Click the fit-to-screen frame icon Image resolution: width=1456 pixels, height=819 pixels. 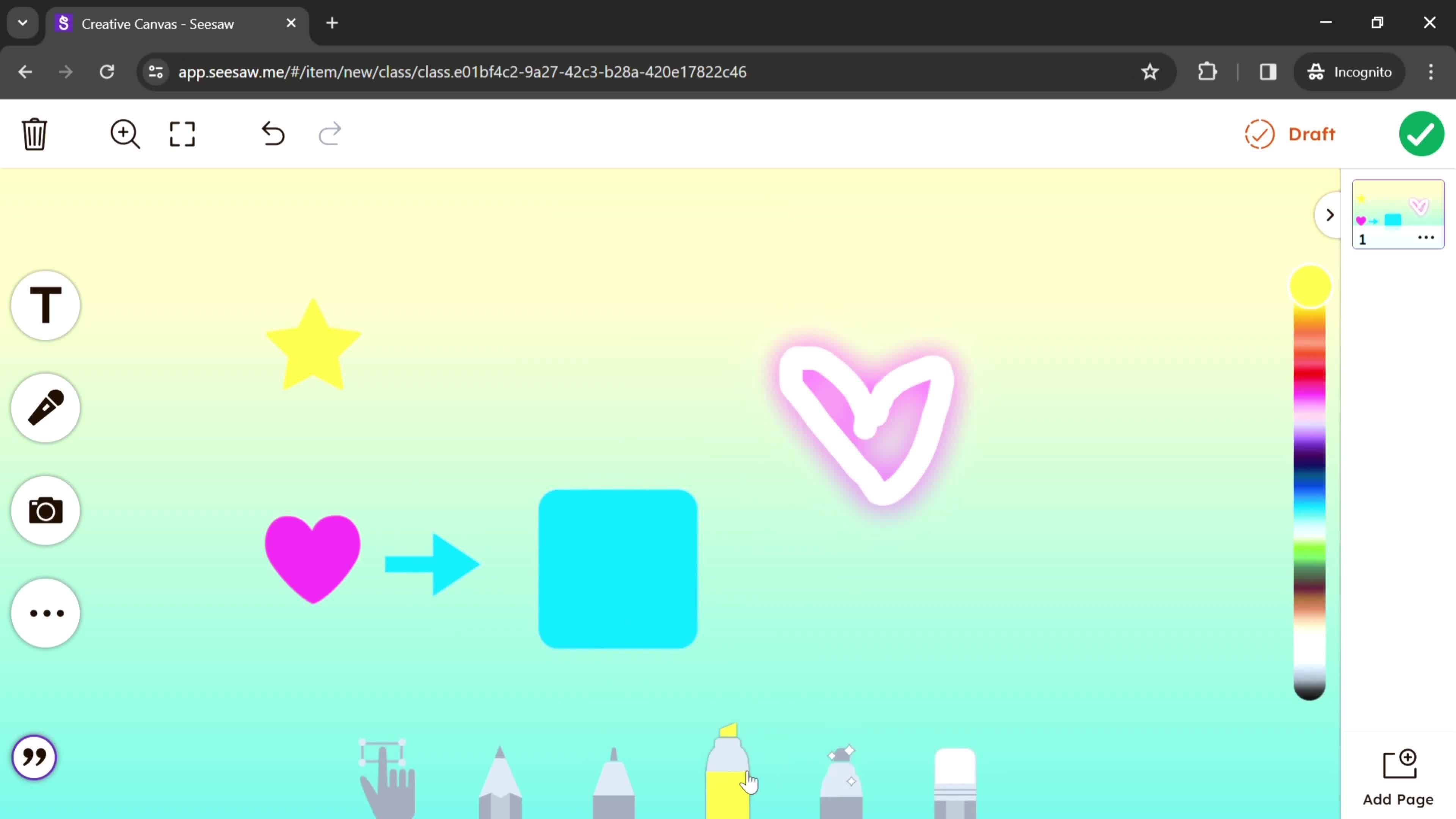(x=182, y=134)
